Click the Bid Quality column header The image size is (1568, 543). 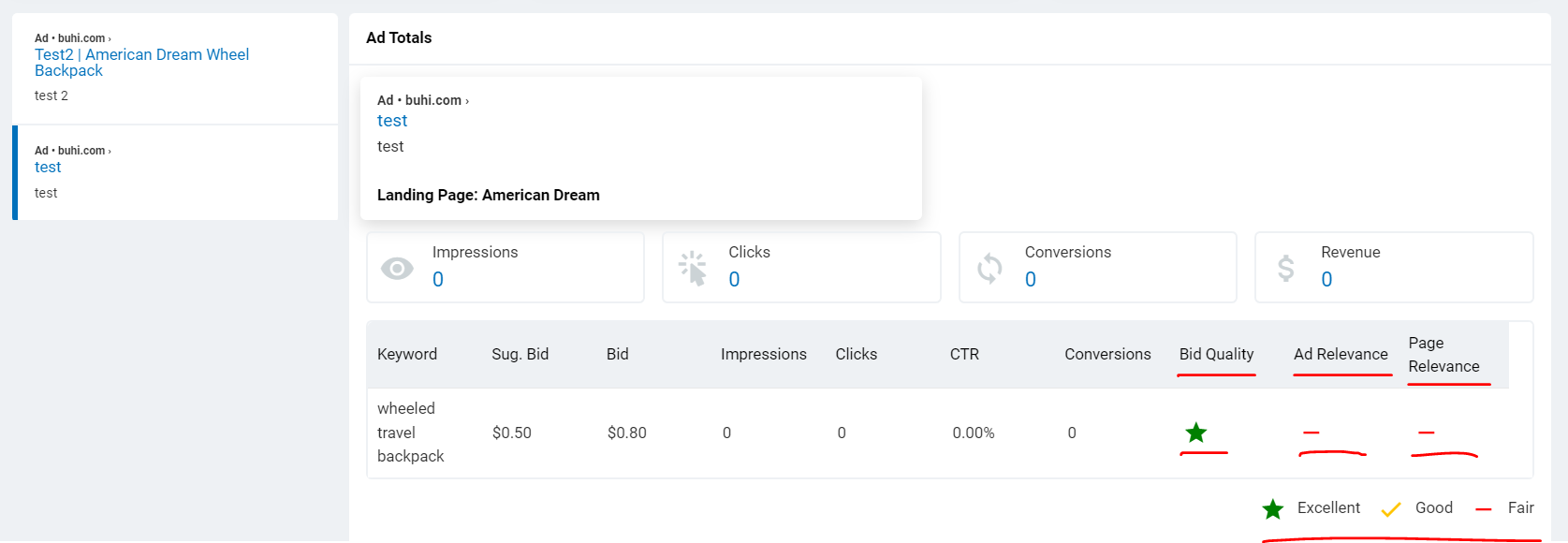point(1216,354)
